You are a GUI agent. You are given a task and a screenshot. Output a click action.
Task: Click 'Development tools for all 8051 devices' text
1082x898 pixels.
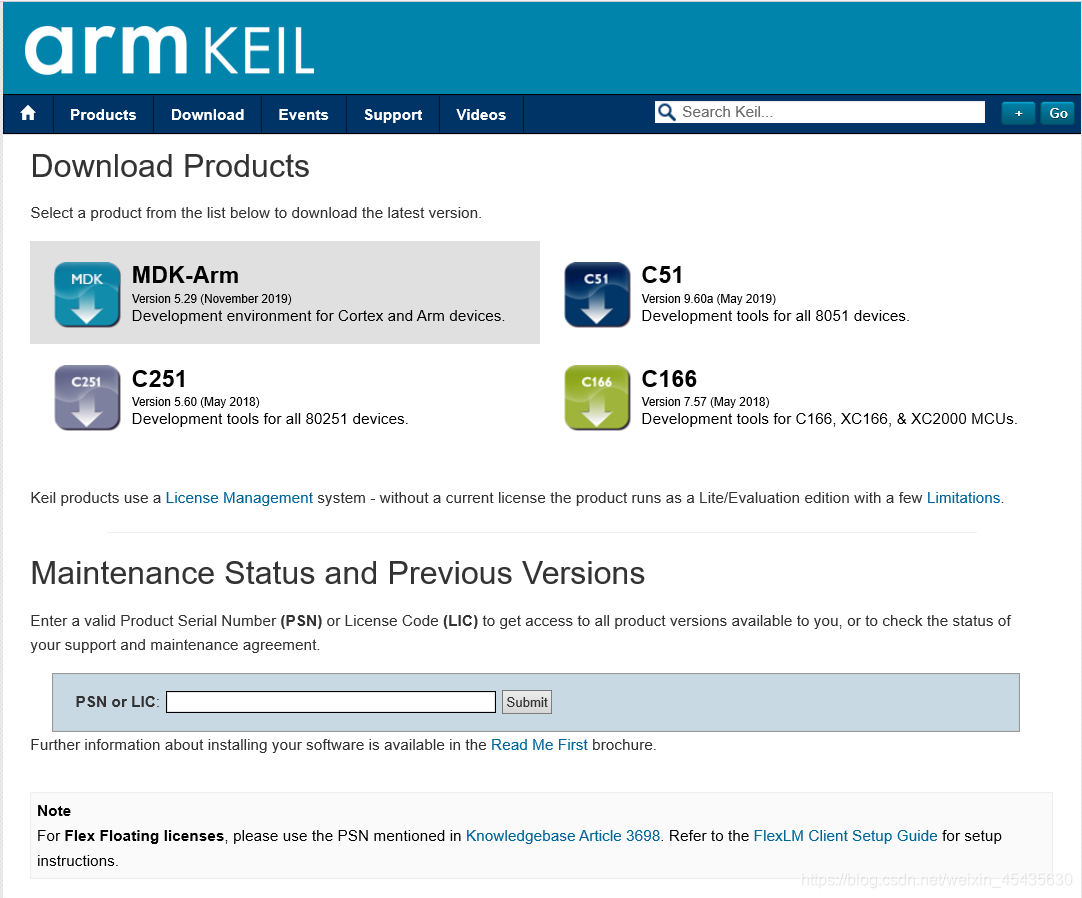point(776,316)
